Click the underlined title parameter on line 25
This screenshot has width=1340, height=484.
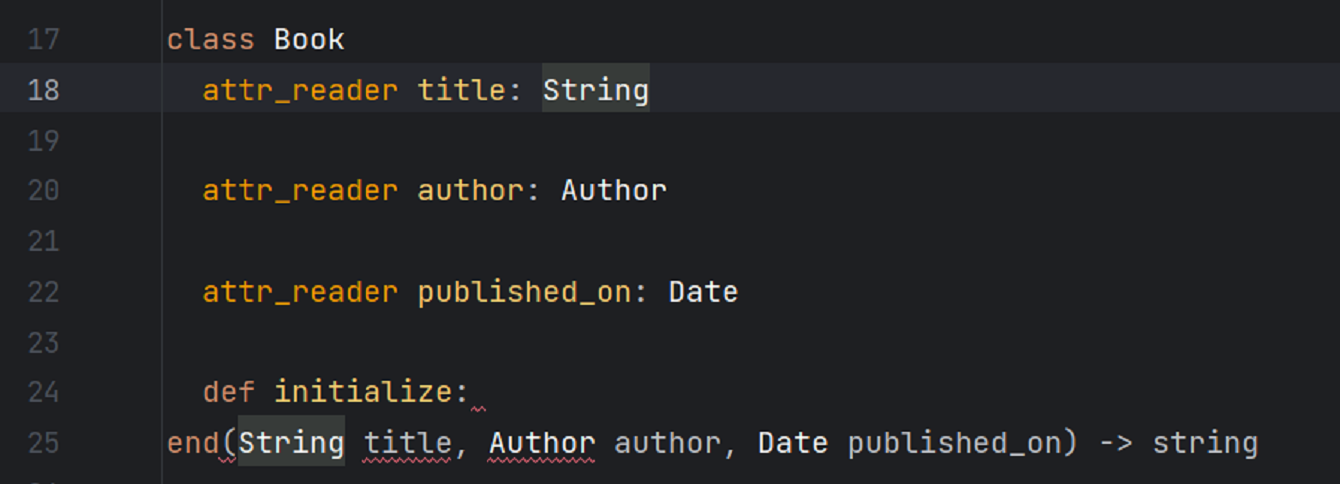coord(407,443)
